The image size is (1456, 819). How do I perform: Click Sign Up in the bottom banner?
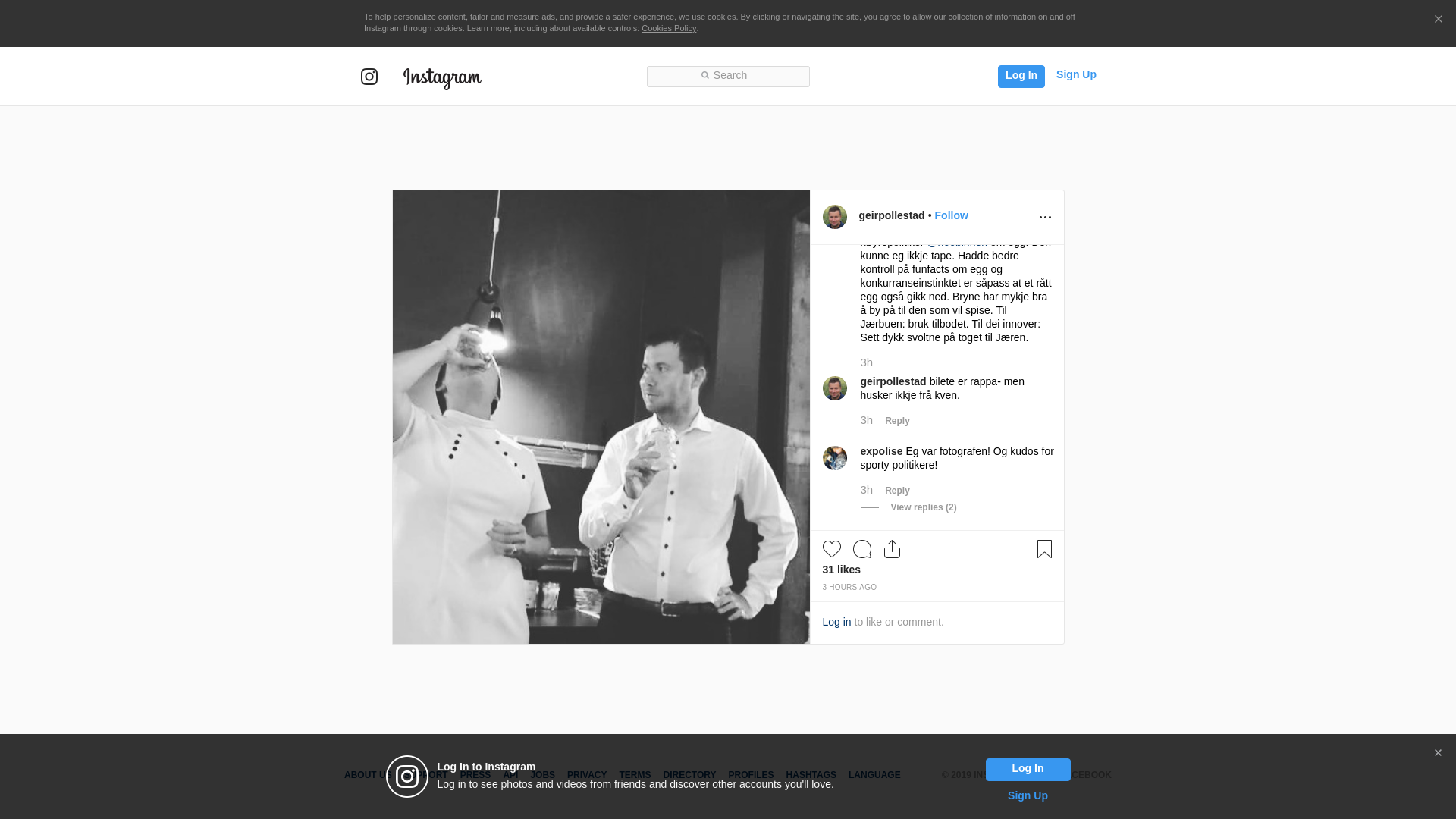click(1028, 795)
